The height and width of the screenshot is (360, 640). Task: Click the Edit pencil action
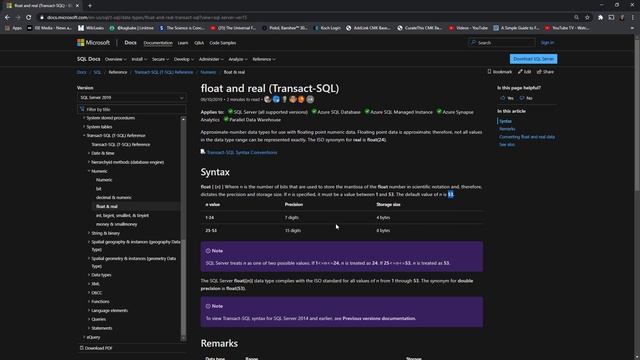pos(524,72)
